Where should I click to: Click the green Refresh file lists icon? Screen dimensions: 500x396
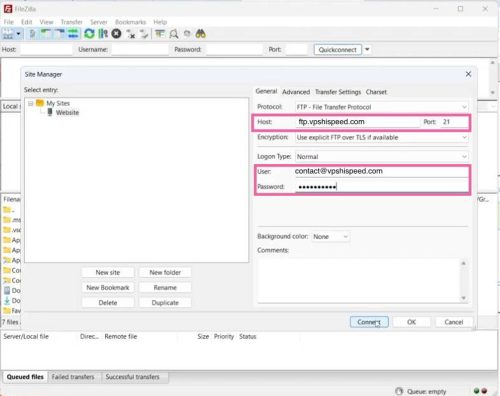click(89, 34)
